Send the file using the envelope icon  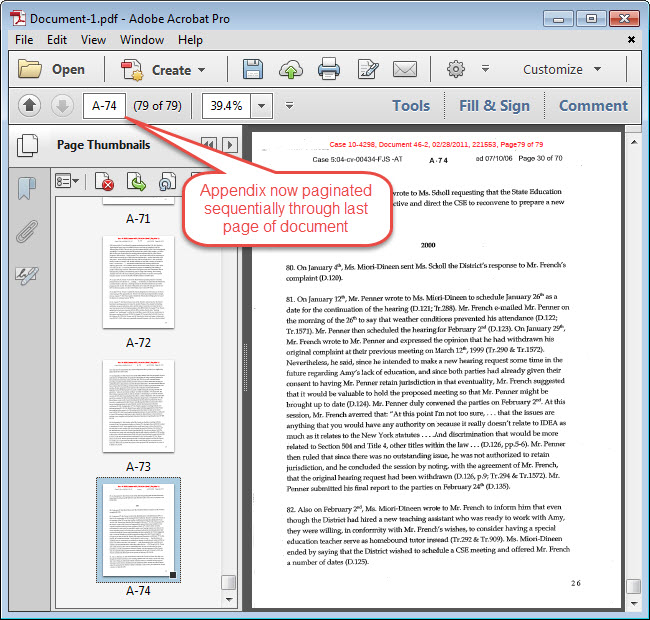tap(404, 70)
